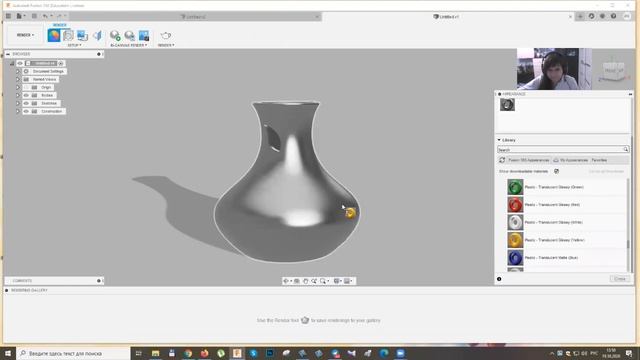Viewport: 640px width, 360px height.
Task: Open Photoshop from the taskbar
Action: tap(270, 353)
